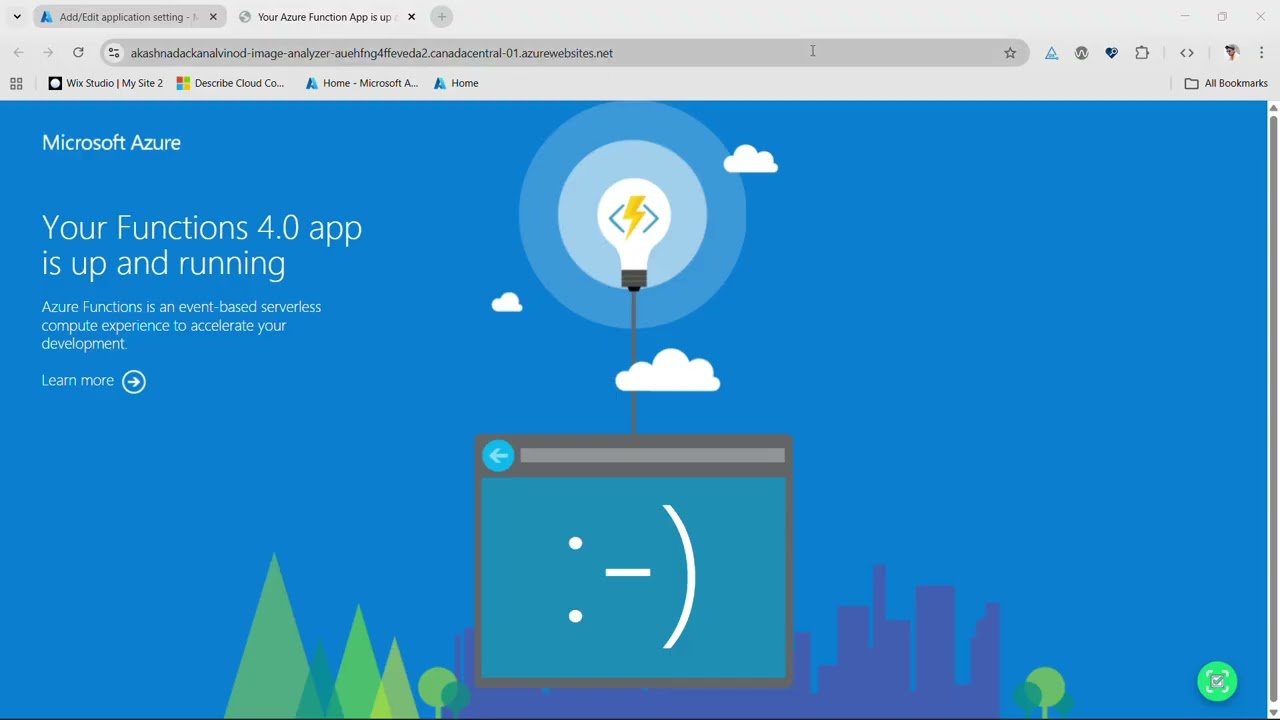
Task: Open a new browser tab
Action: pos(442,17)
